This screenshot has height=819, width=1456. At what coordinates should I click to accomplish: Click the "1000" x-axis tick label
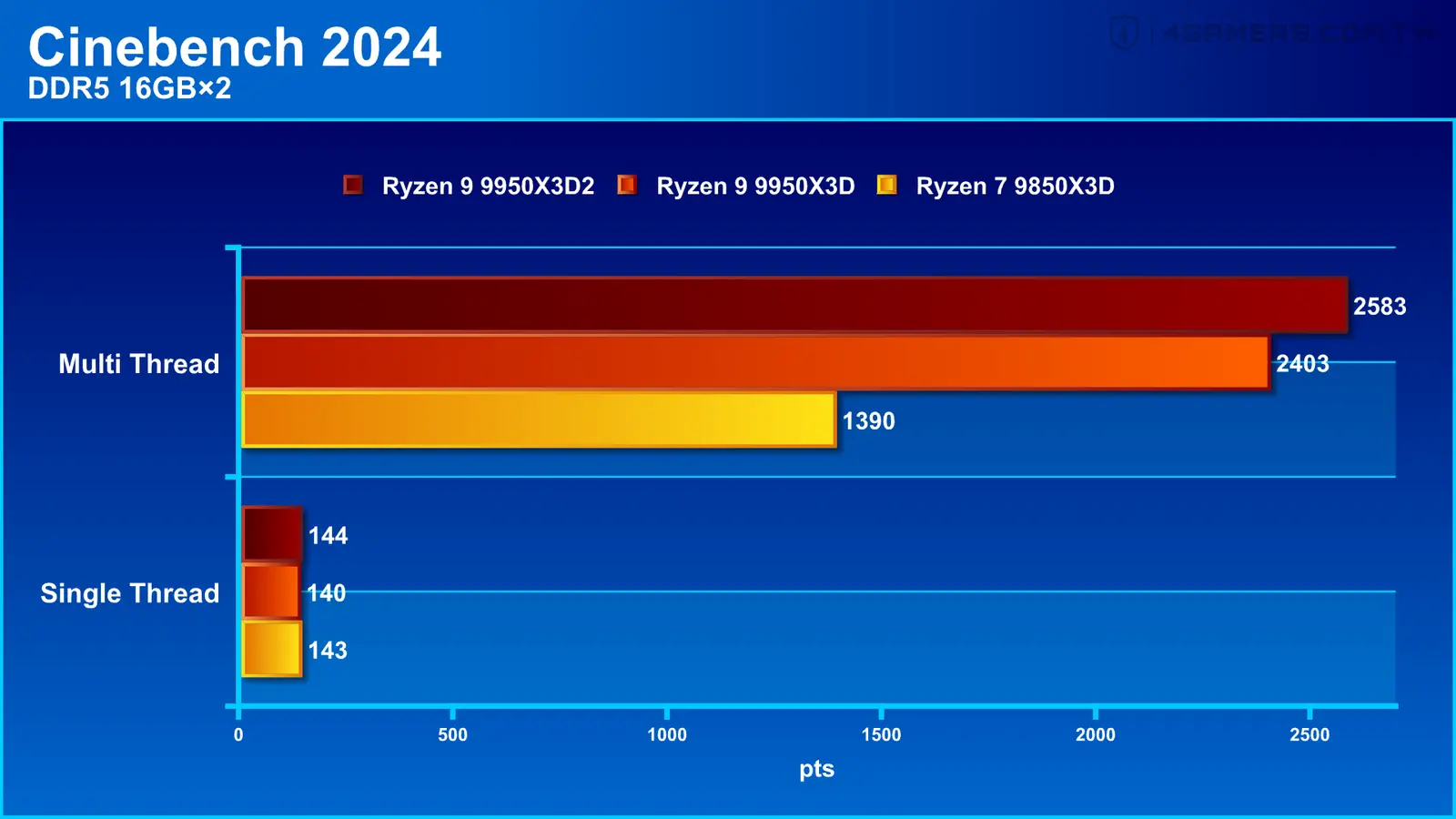pyautogui.click(x=667, y=734)
